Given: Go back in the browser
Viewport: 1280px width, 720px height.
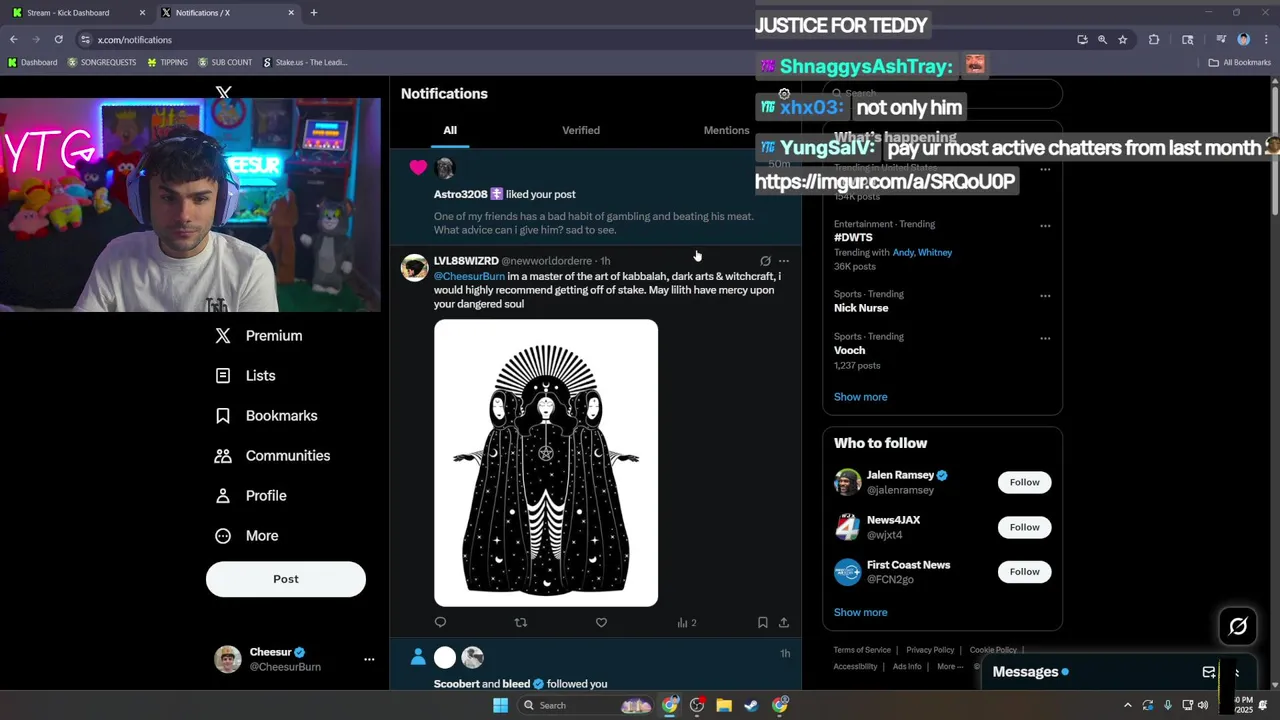Looking at the screenshot, I should click(14, 39).
